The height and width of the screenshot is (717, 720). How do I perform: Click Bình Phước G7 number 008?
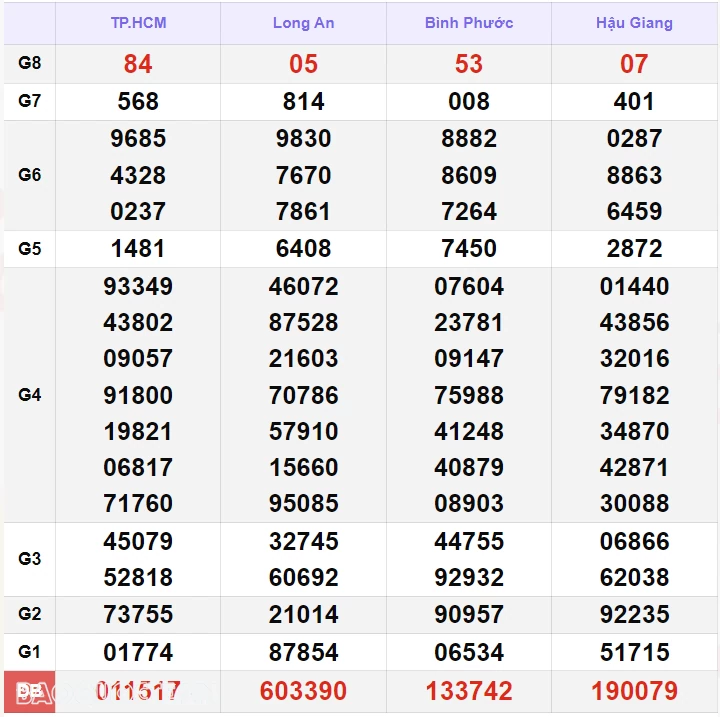pos(468,102)
